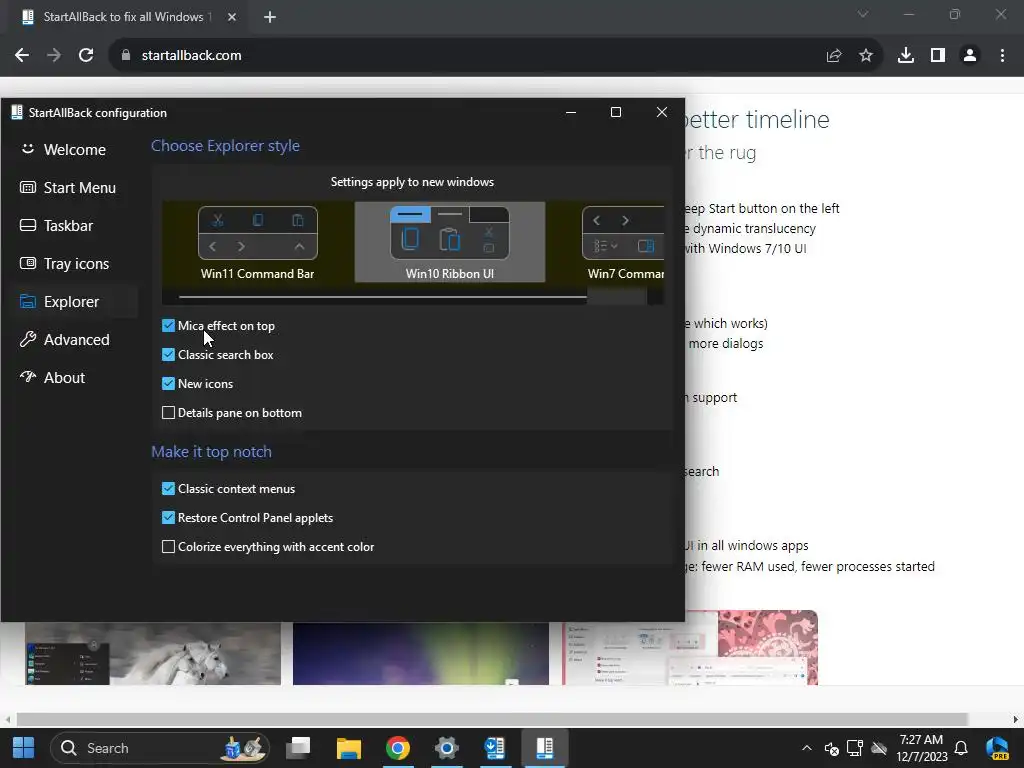Open Chrome downloads icon
The height and width of the screenshot is (768, 1024).
pos(906,56)
